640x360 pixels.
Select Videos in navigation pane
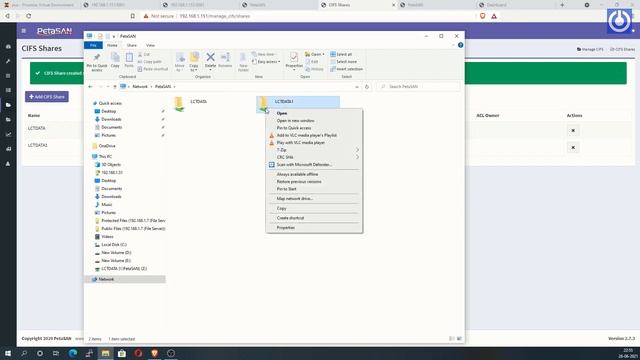(107, 237)
